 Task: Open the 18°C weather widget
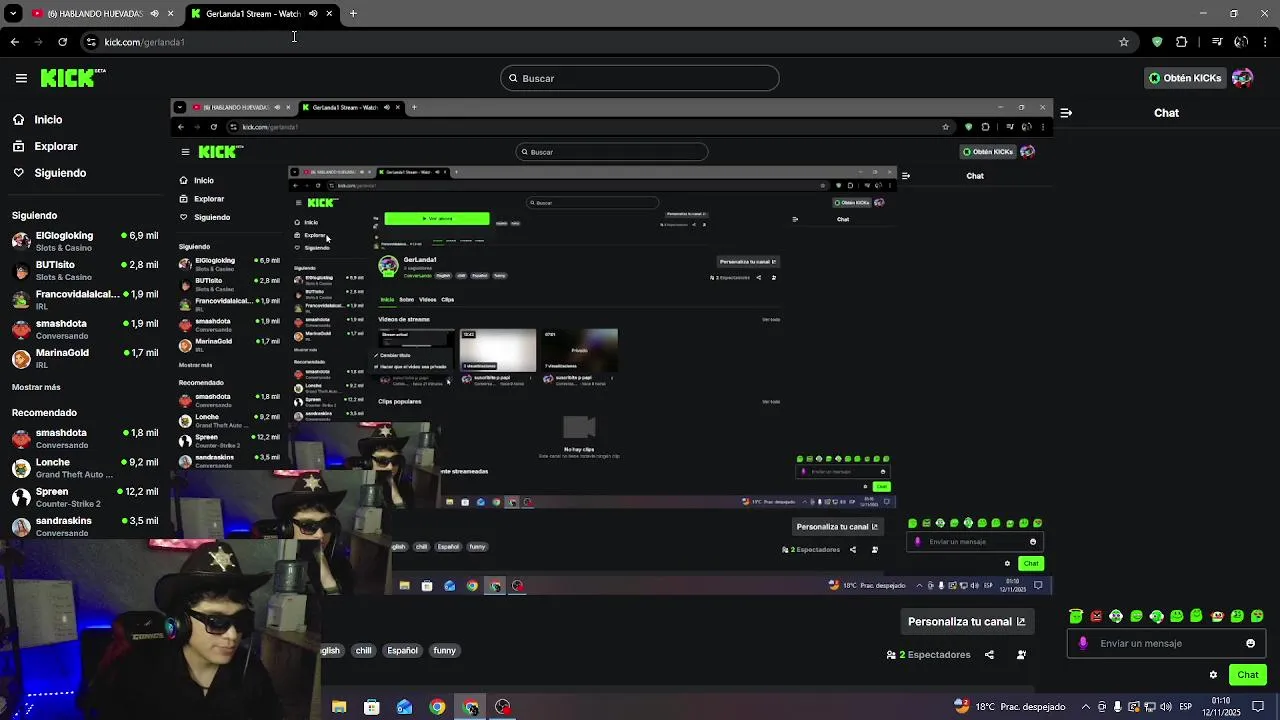[1009, 706]
